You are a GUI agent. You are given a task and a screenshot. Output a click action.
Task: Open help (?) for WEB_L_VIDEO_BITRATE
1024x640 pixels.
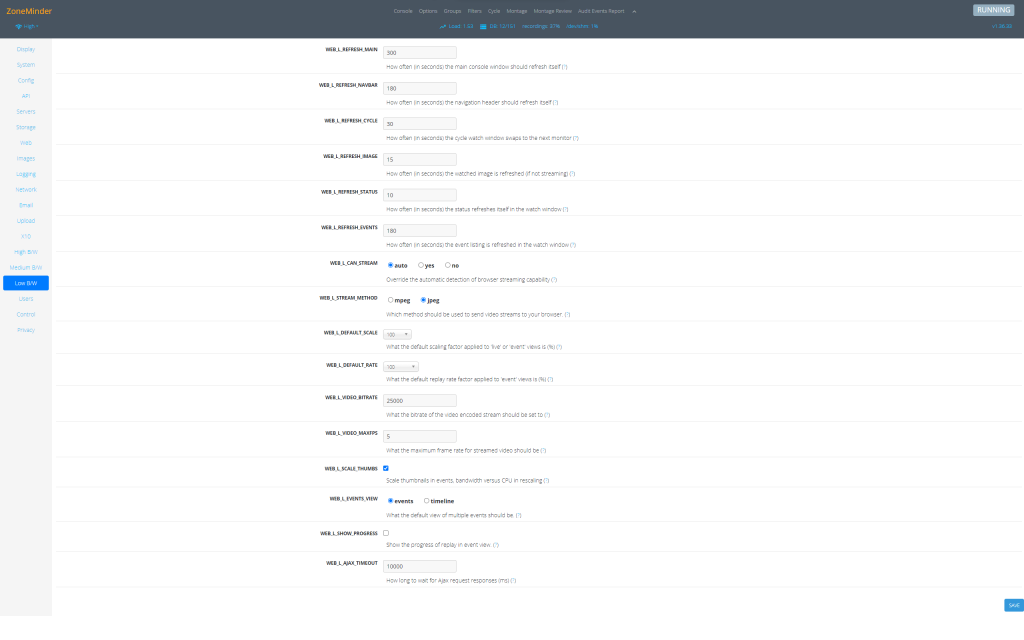point(547,414)
